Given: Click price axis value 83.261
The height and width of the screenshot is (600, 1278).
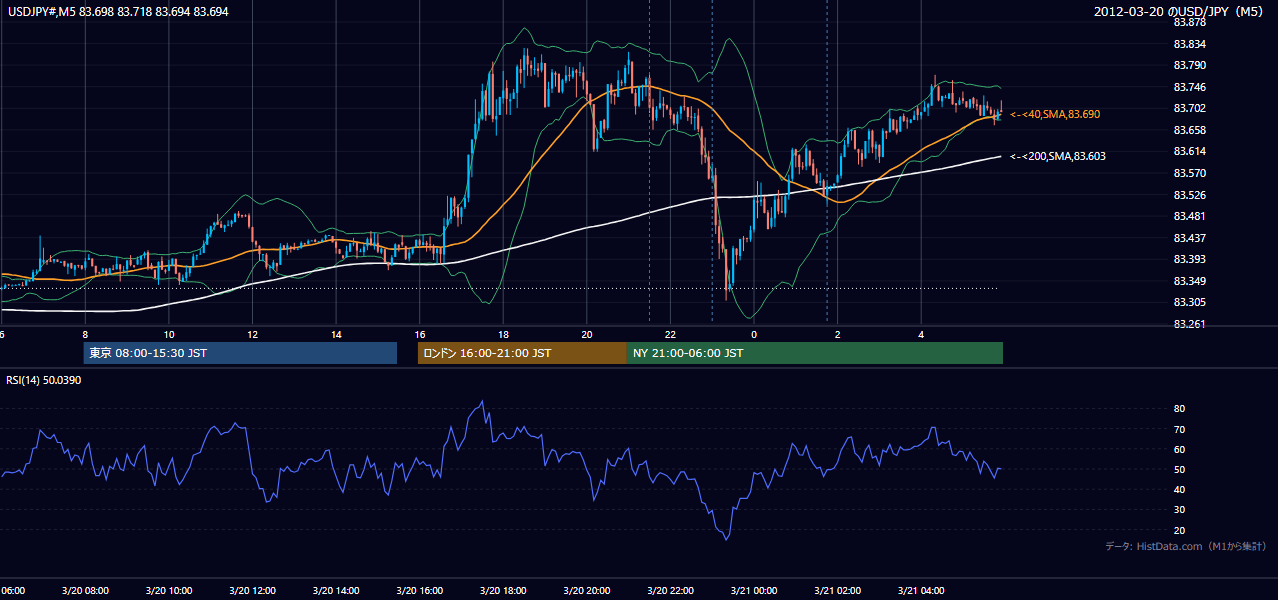Looking at the screenshot, I should pos(1189,324).
